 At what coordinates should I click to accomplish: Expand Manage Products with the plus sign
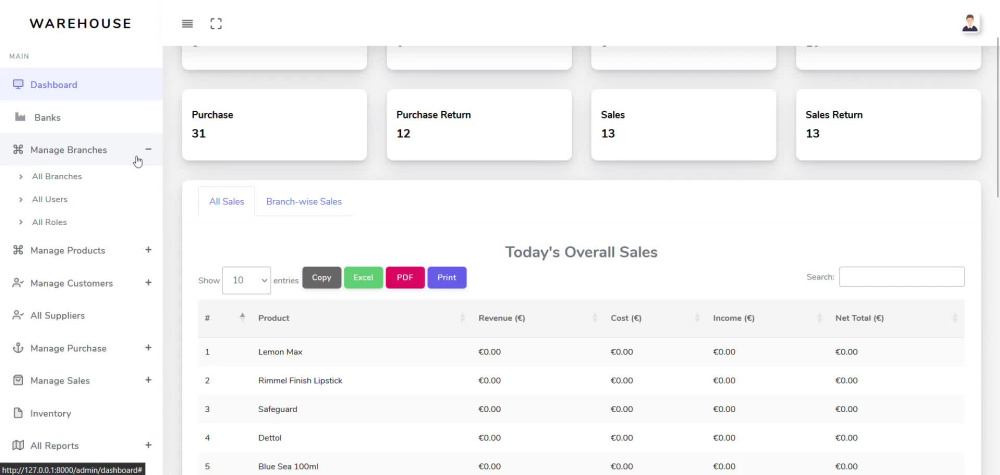[148, 250]
